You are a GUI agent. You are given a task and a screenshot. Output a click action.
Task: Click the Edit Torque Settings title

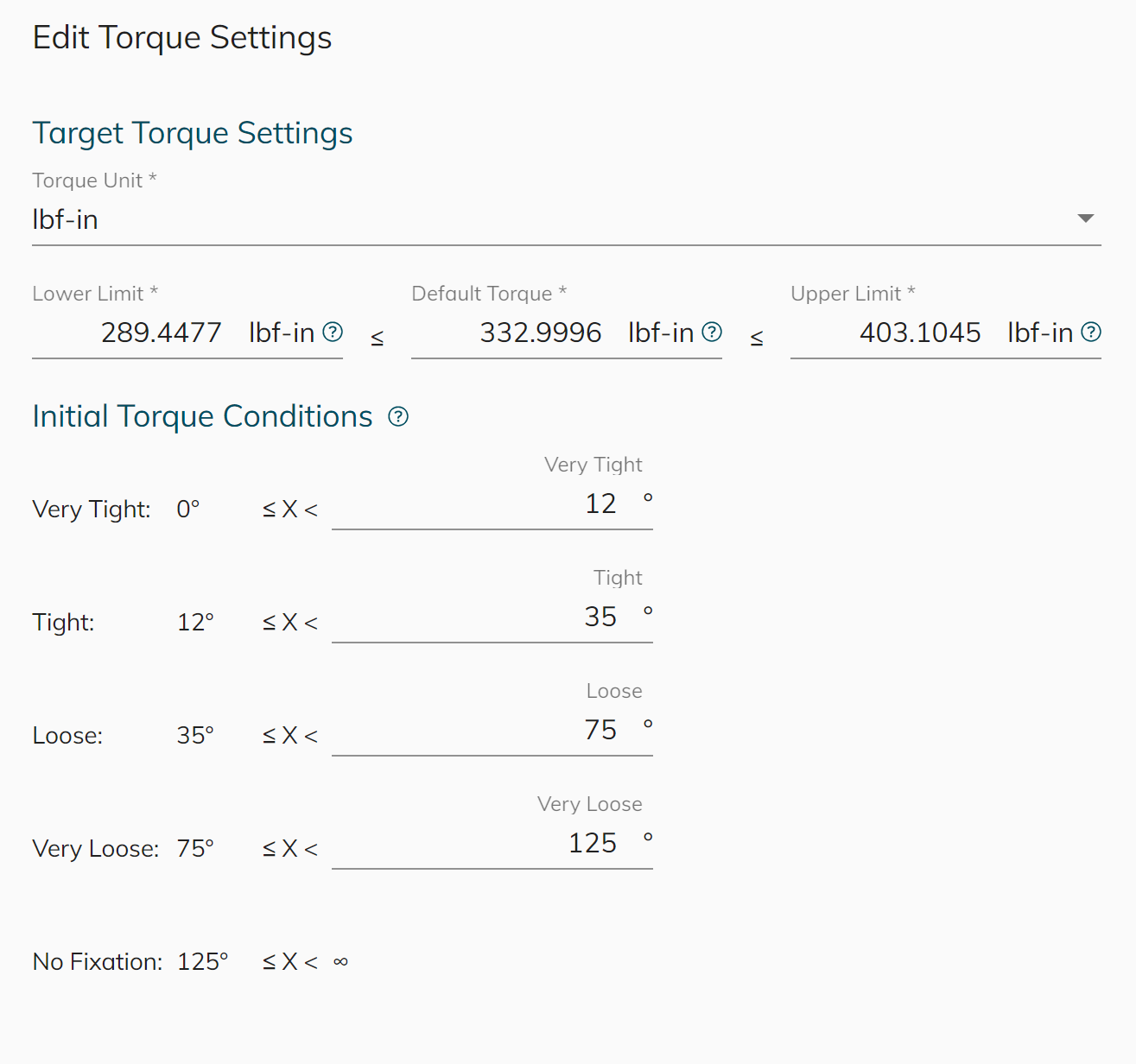182,38
